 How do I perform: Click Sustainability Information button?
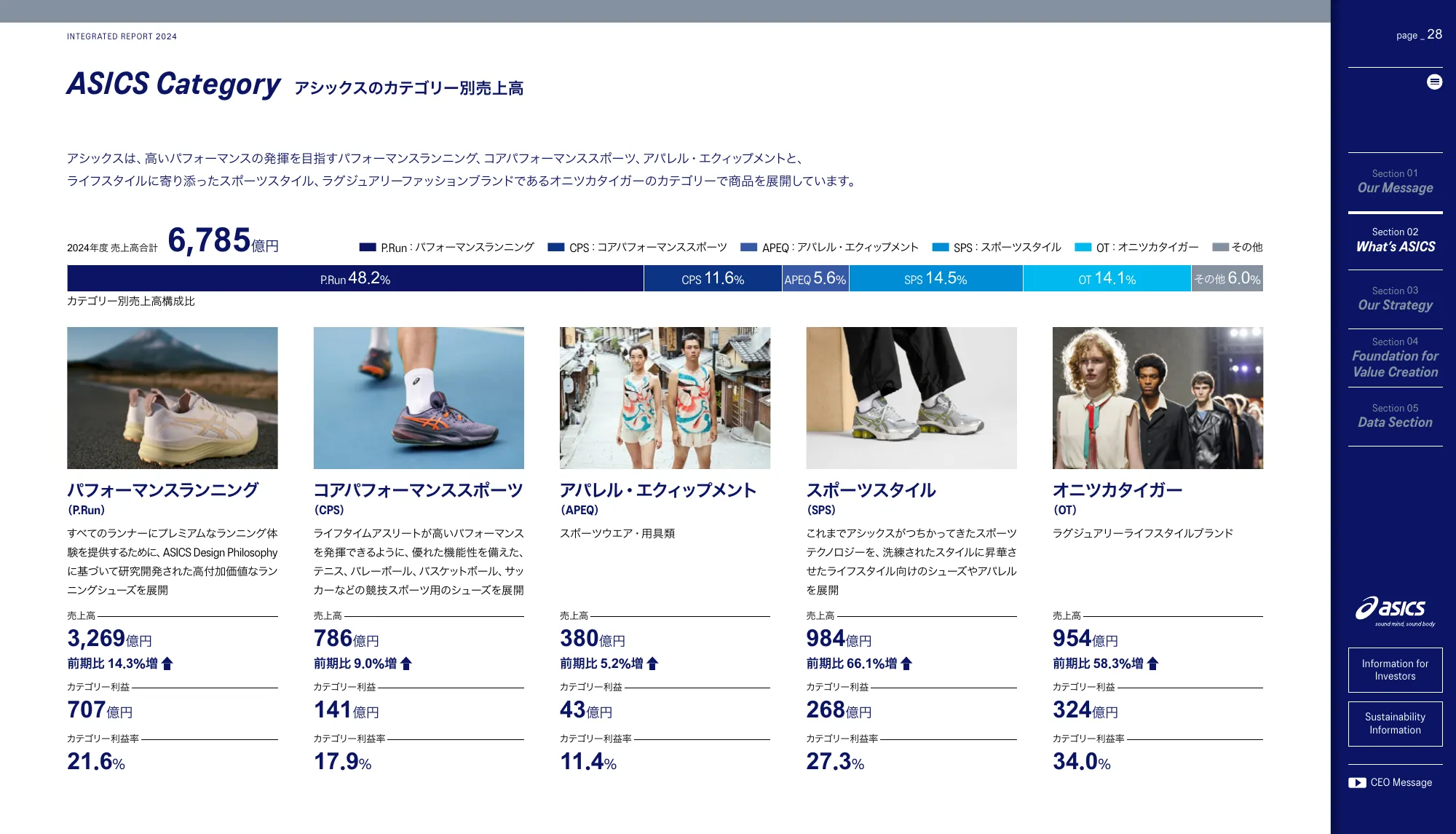pos(1395,723)
